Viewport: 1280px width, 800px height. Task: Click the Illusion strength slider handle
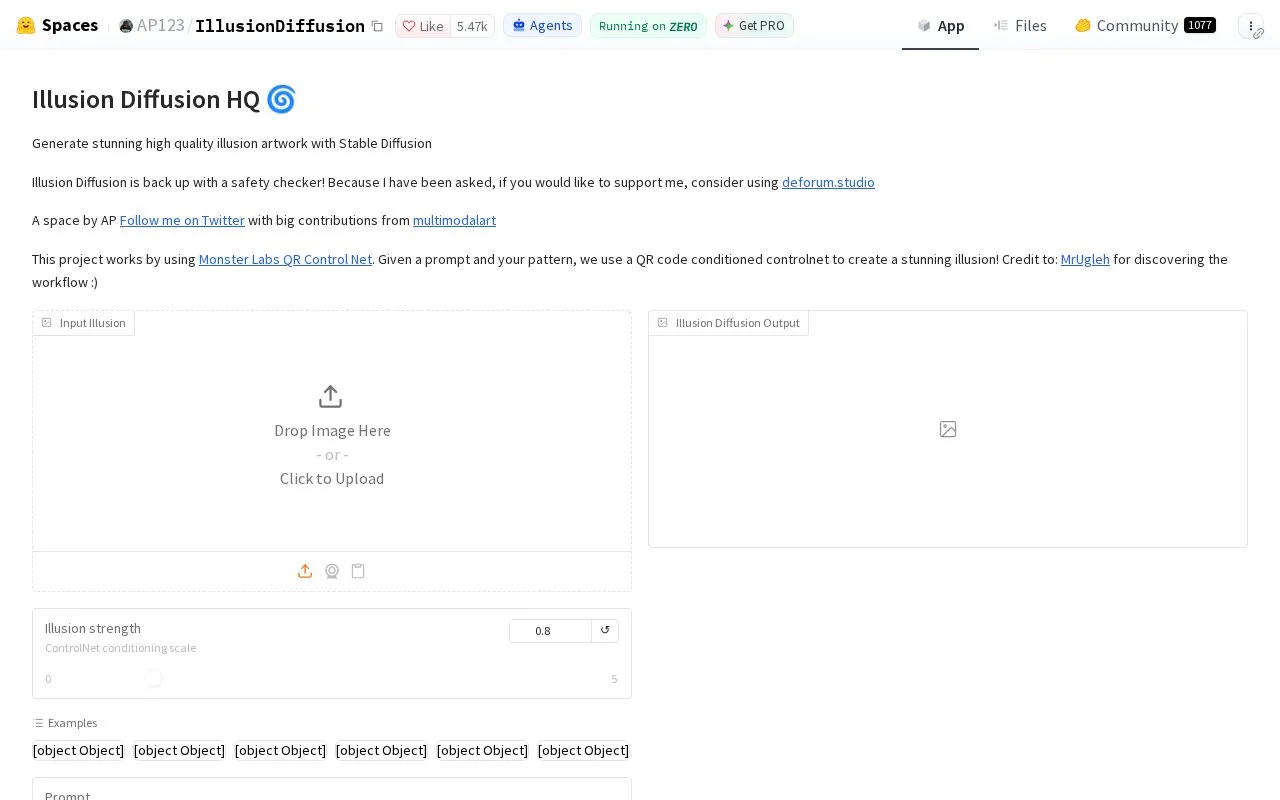coord(153,678)
